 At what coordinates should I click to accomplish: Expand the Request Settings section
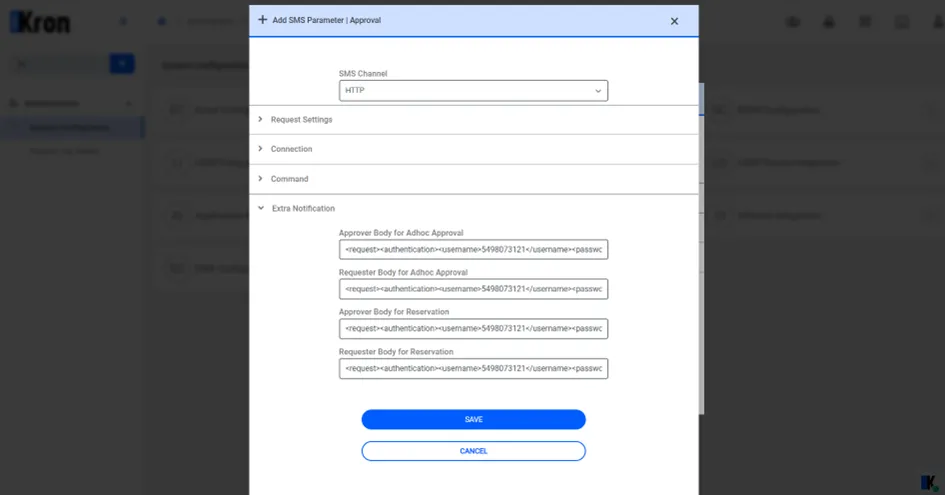click(x=473, y=119)
